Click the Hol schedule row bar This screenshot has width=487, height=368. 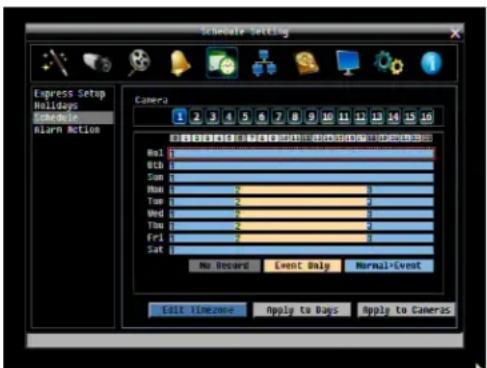[302, 154]
